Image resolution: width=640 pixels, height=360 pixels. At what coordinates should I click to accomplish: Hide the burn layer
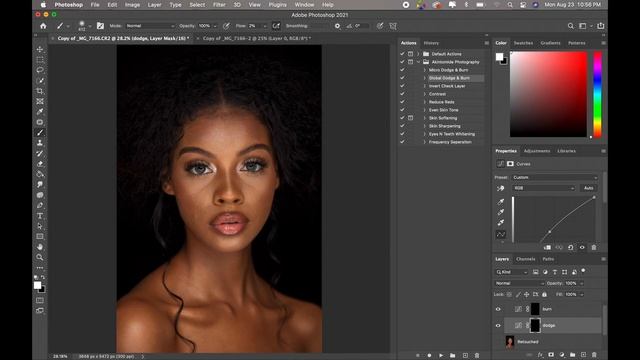click(498, 309)
